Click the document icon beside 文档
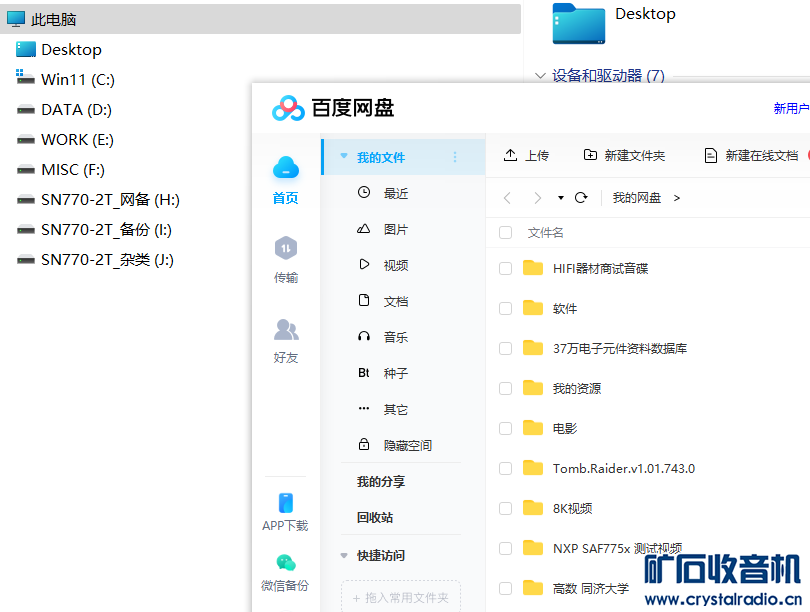Image resolution: width=810 pixels, height=612 pixels. click(364, 300)
